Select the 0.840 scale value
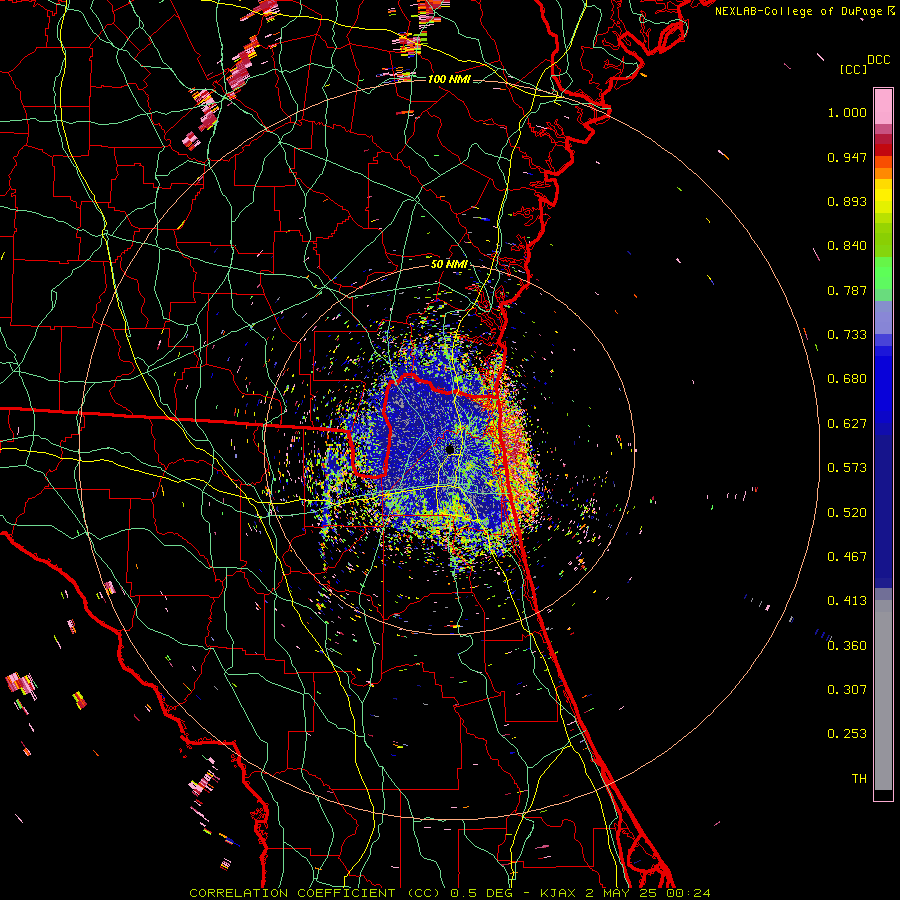This screenshot has height=900, width=900. click(x=847, y=246)
